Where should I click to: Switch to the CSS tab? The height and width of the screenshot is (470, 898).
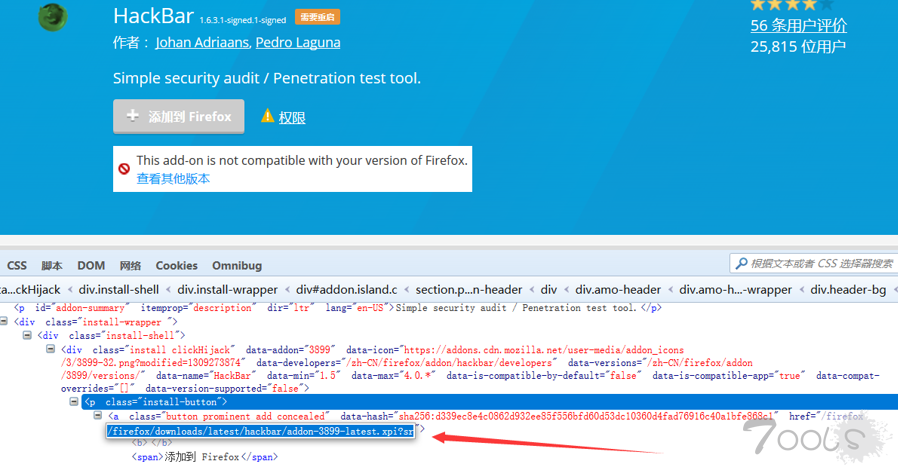pos(17,266)
